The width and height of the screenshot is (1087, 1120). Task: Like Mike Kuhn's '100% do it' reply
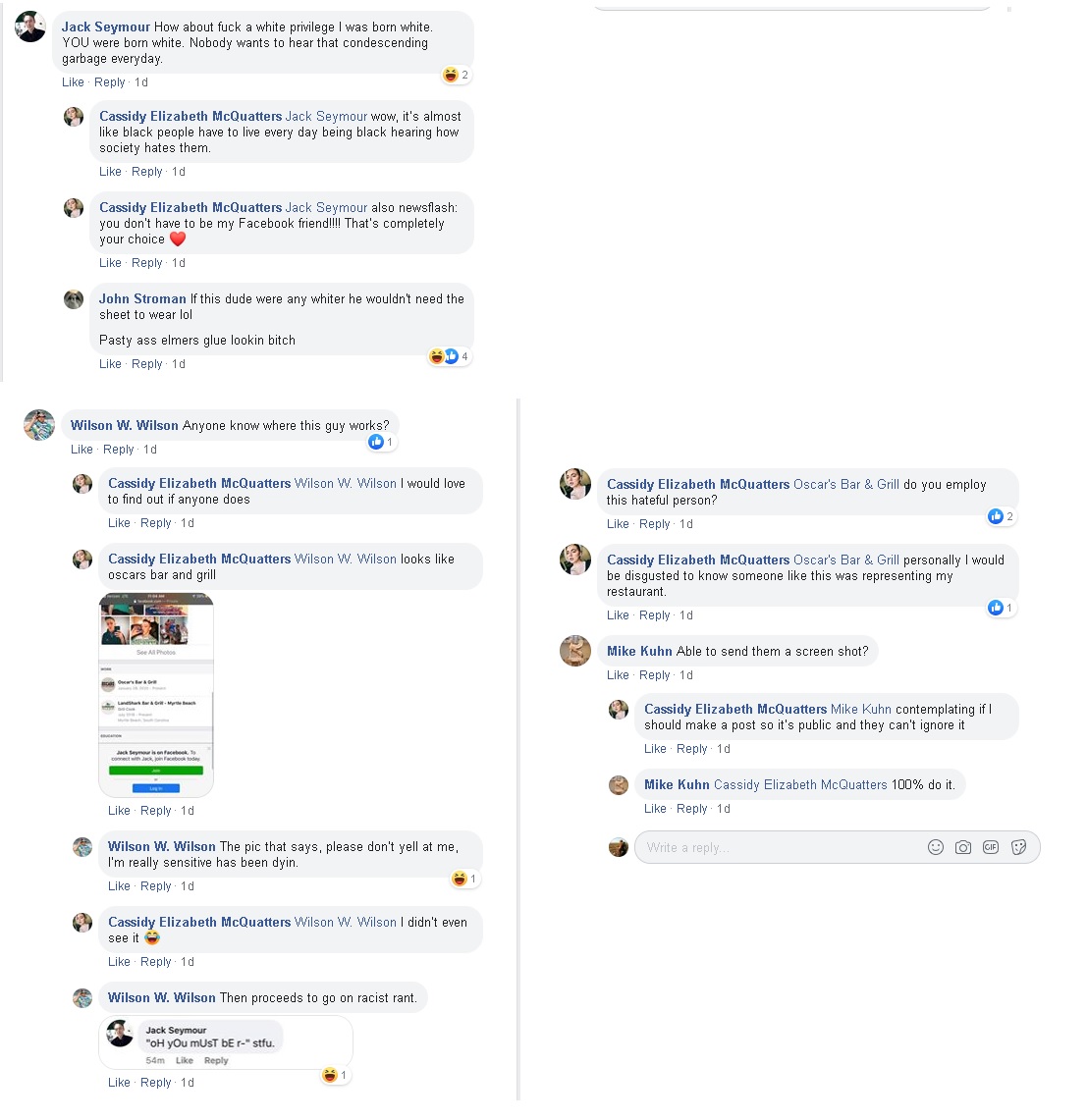click(x=655, y=809)
